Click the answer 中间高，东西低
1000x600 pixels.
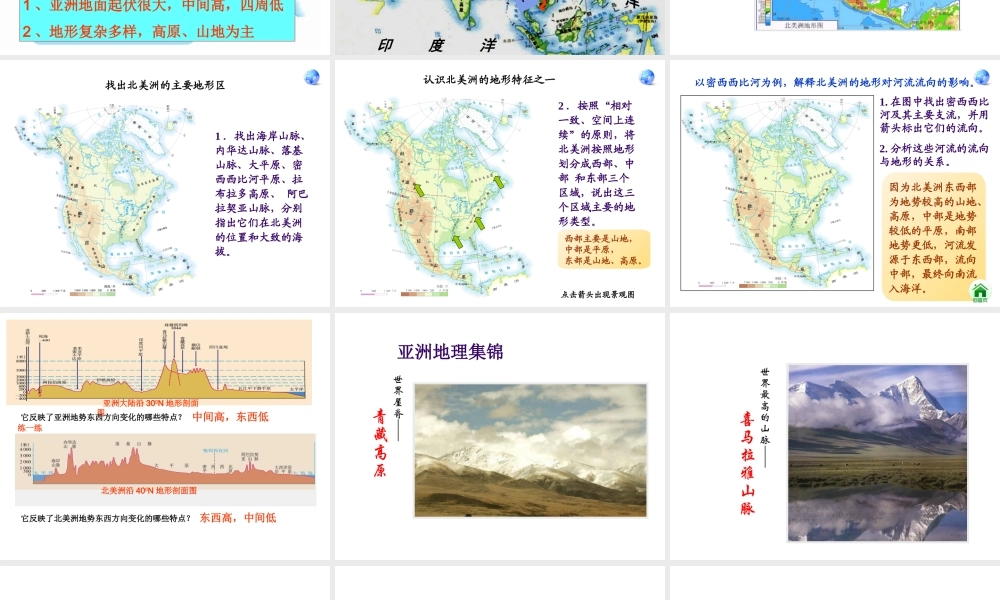pos(230,416)
